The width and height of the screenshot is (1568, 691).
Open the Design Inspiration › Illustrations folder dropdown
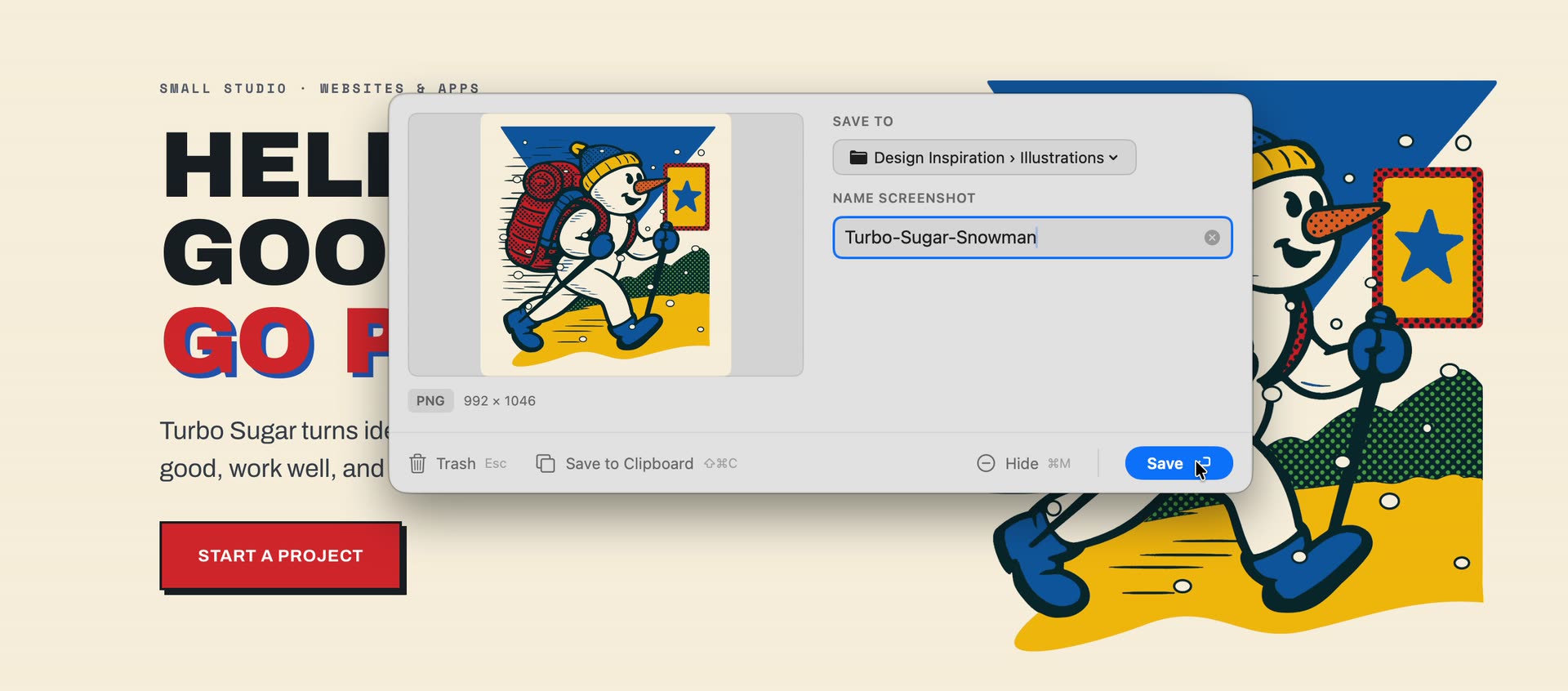tap(984, 158)
